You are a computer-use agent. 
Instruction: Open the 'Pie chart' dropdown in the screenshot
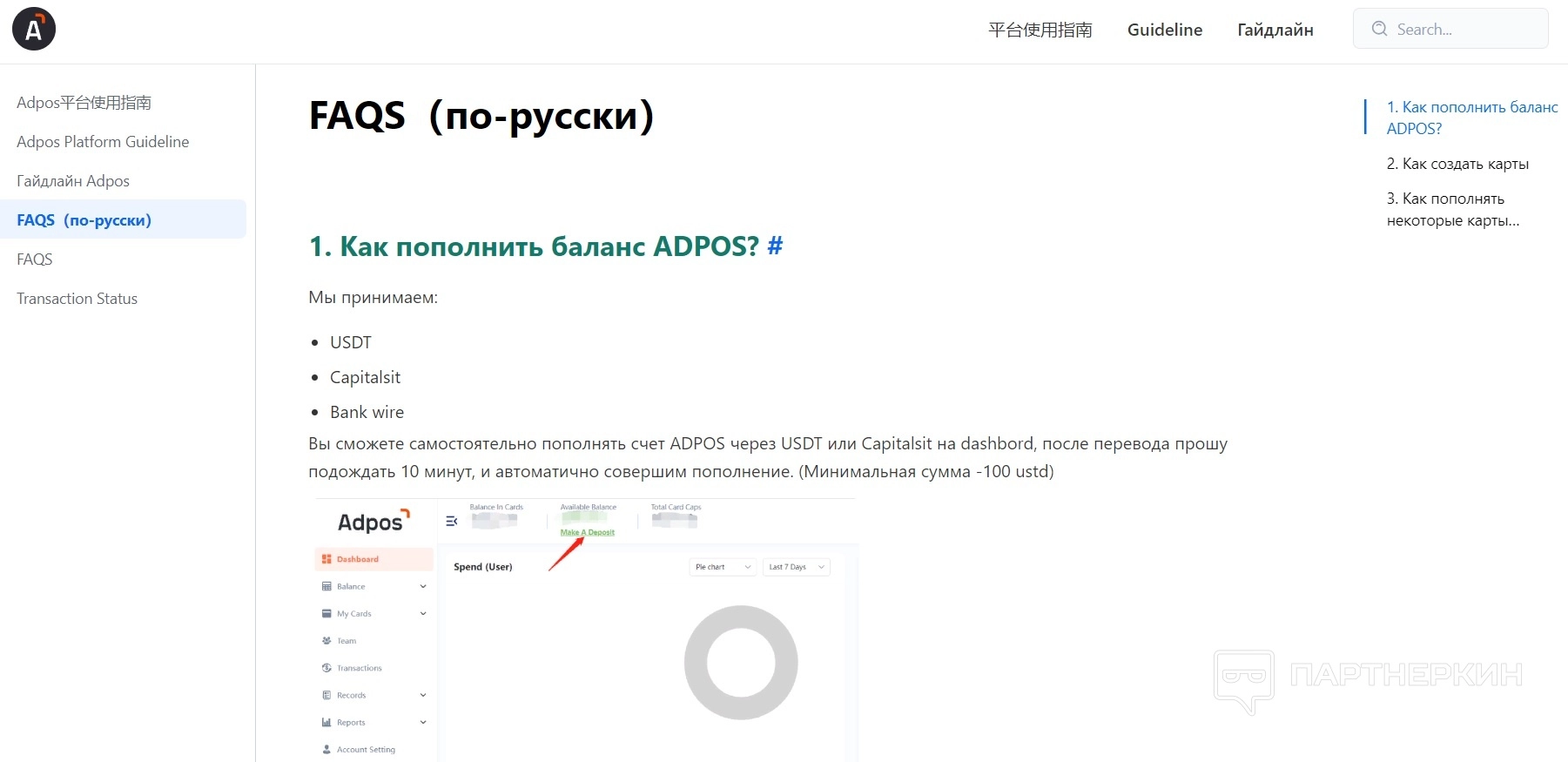tap(723, 567)
